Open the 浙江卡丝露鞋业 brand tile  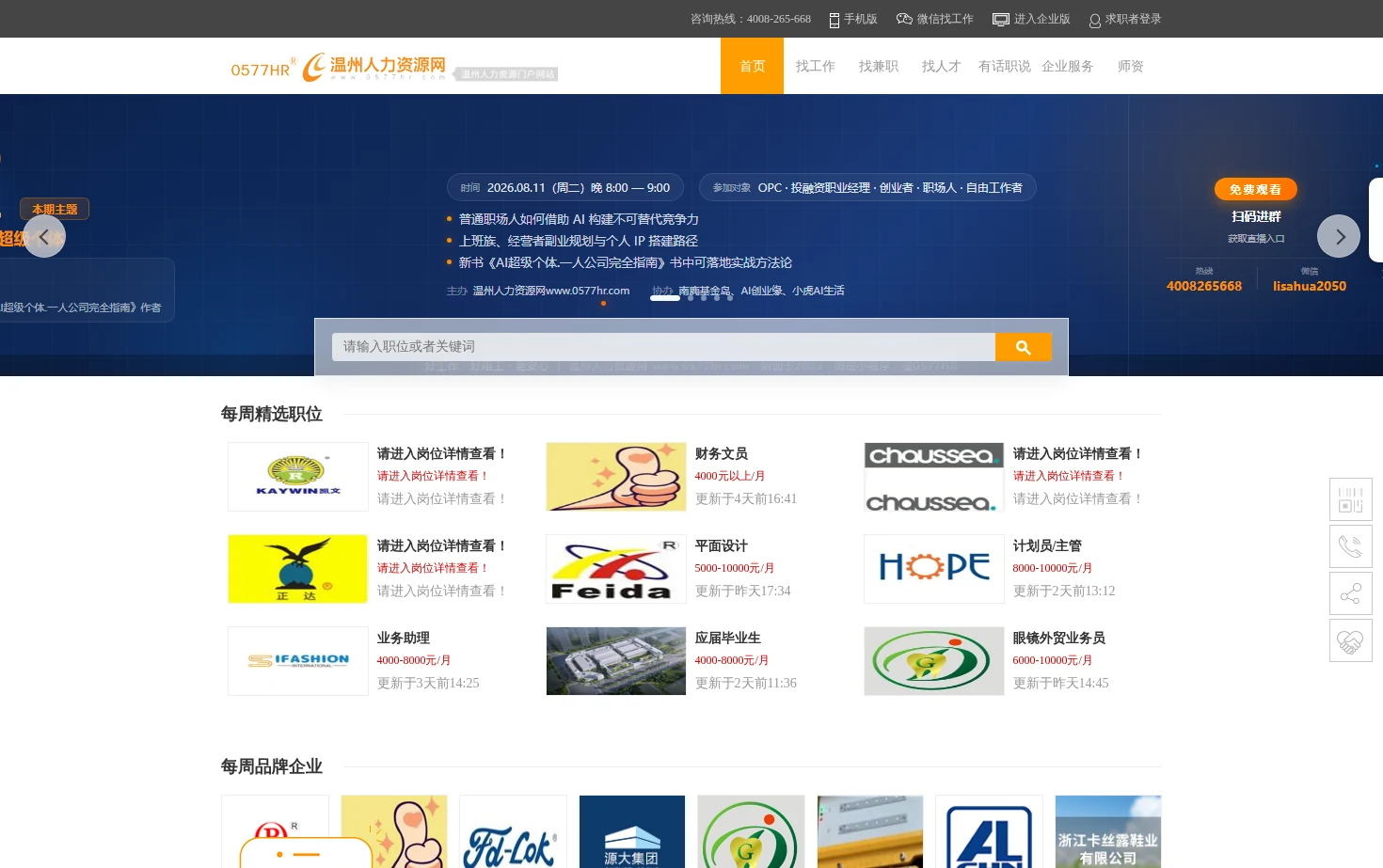coord(1108,832)
